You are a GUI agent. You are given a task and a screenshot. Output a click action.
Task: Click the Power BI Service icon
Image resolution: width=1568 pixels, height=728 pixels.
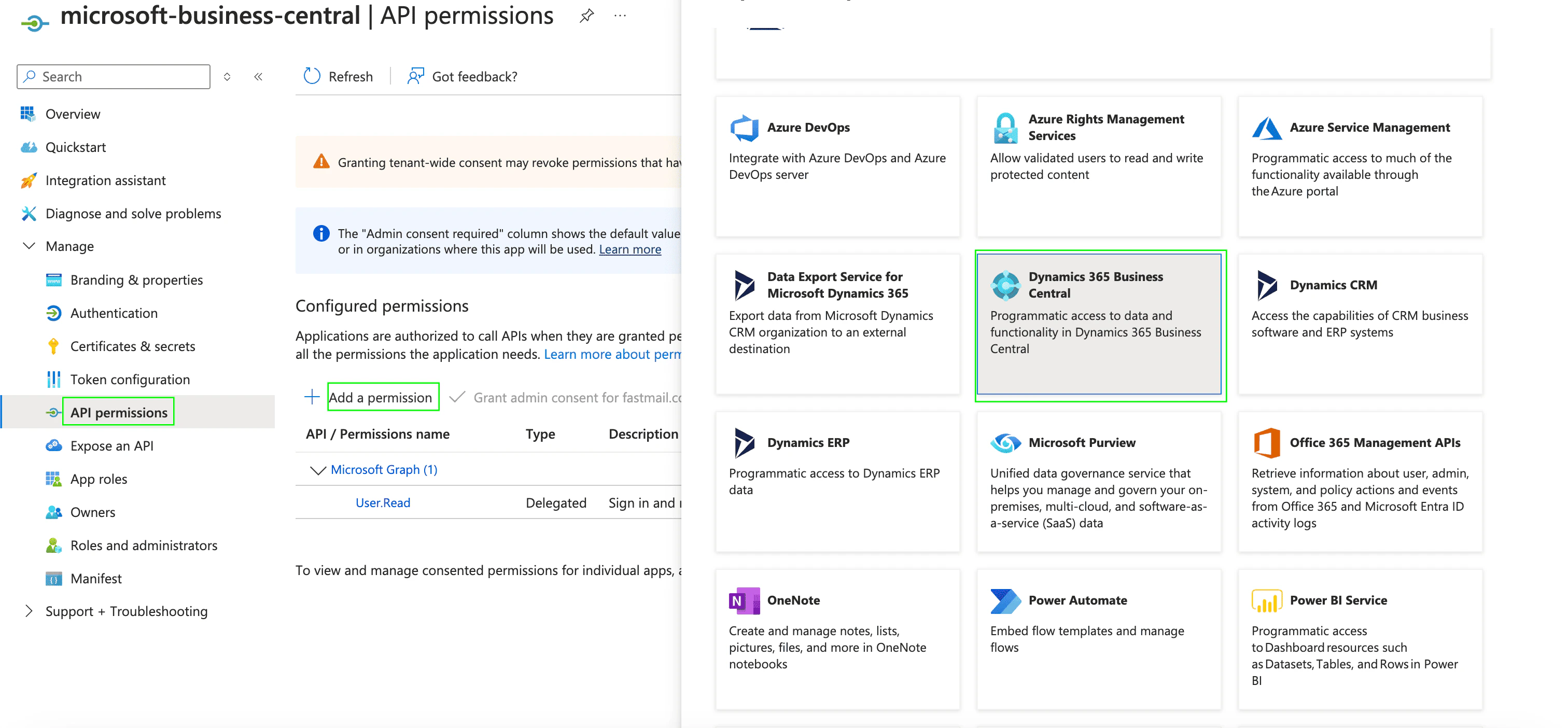1266,600
